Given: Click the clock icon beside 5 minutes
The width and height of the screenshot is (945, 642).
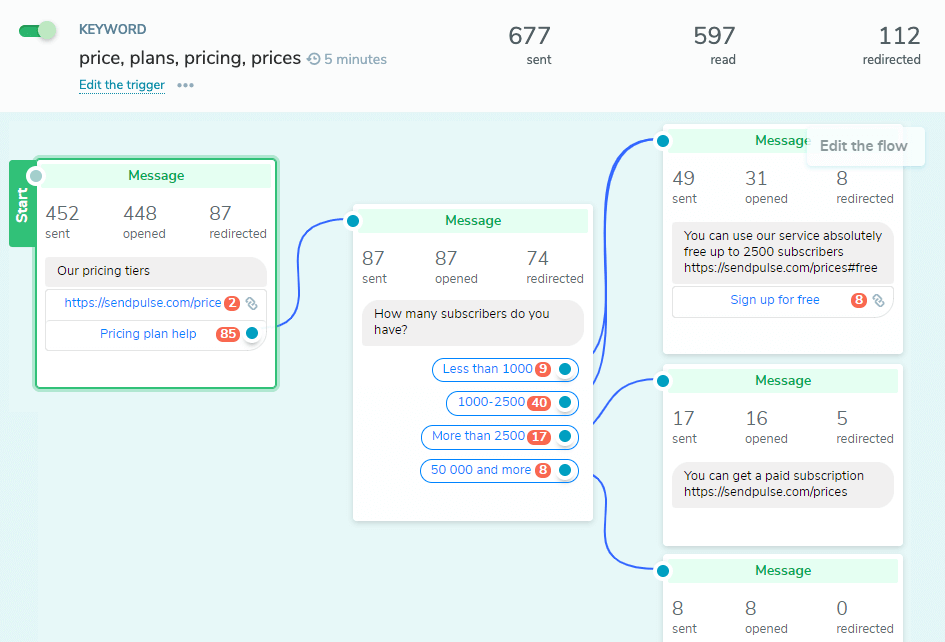Looking at the screenshot, I should (x=314, y=59).
